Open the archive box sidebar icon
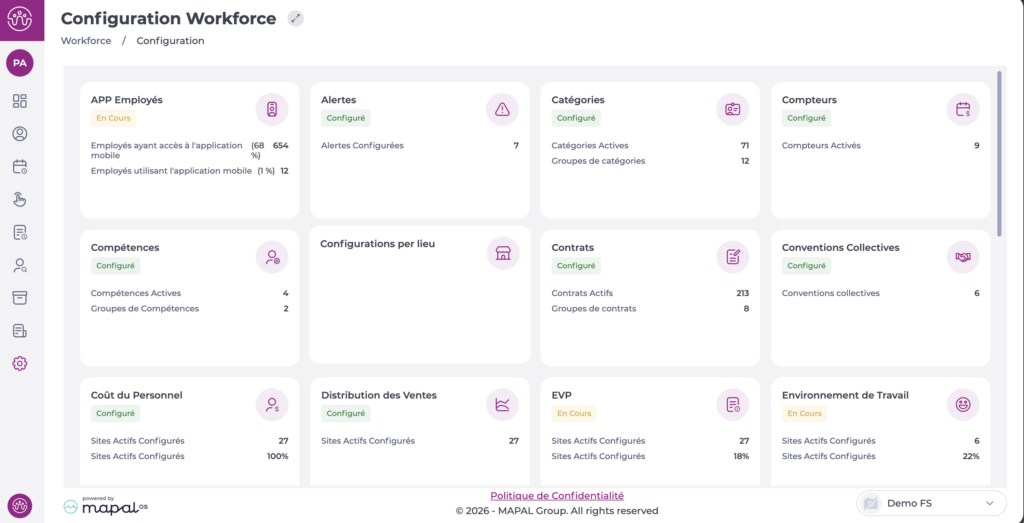Image resolution: width=1024 pixels, height=523 pixels. tap(20, 298)
